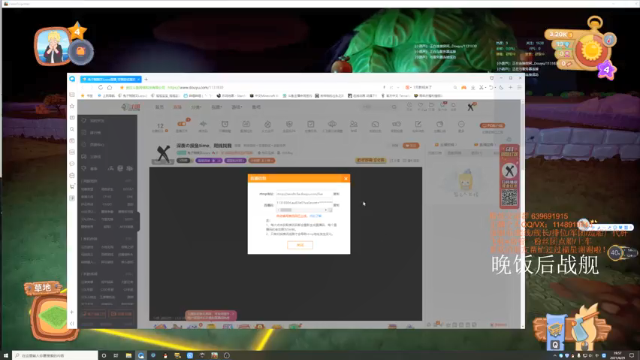Click the site search magnifier icon
Image resolution: width=640 pixels, height=360 pixels.
click(x=394, y=107)
